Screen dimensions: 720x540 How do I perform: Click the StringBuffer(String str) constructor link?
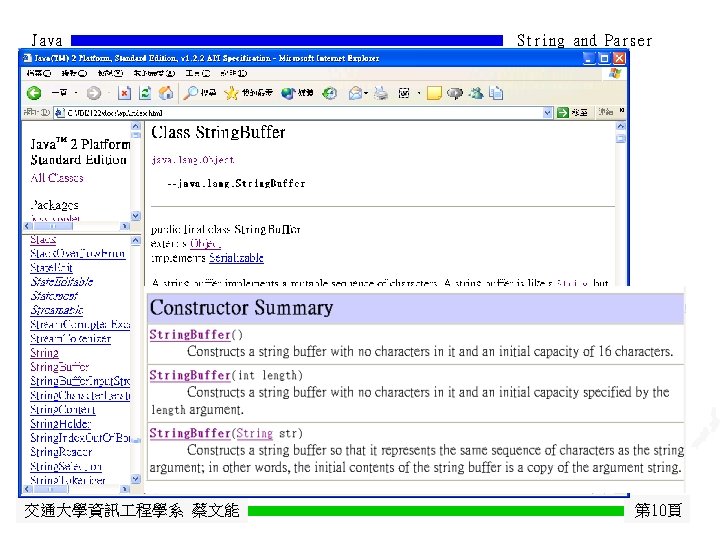tap(190, 433)
